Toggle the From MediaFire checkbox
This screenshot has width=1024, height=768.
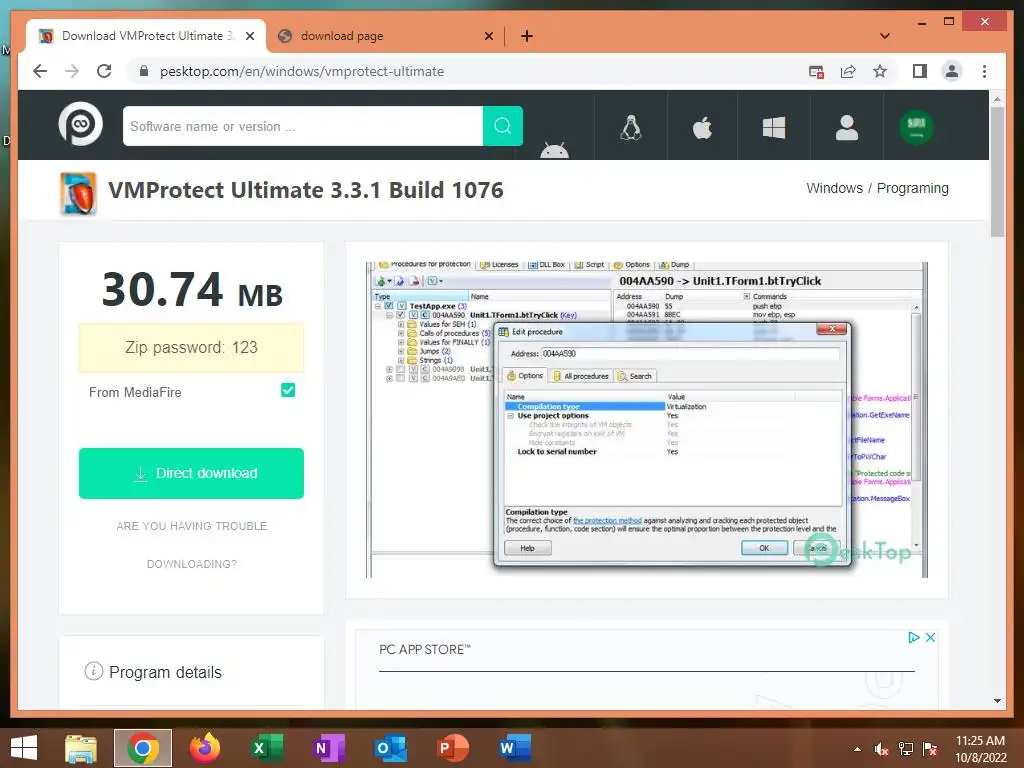coord(288,390)
